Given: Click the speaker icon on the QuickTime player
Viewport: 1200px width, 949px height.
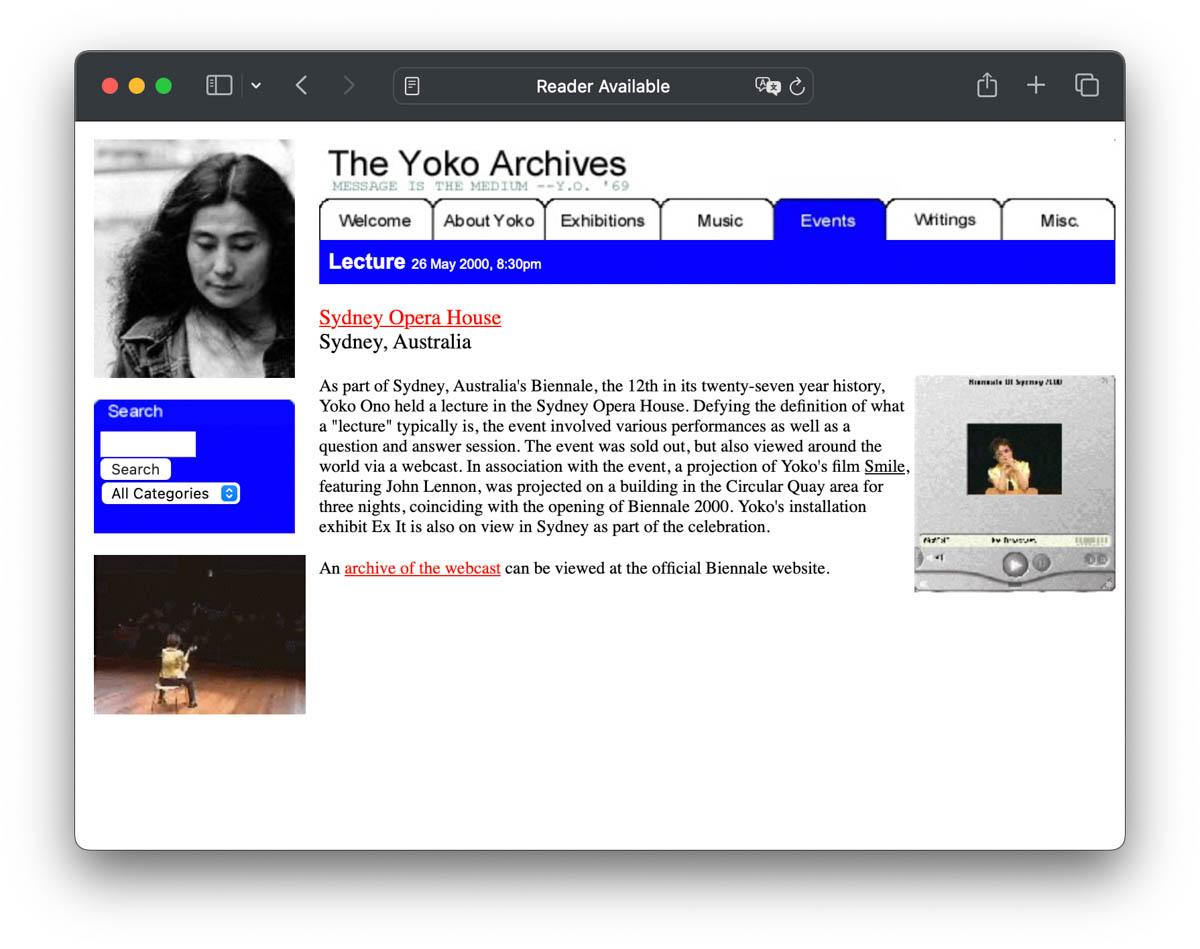Looking at the screenshot, I should pos(935,557).
